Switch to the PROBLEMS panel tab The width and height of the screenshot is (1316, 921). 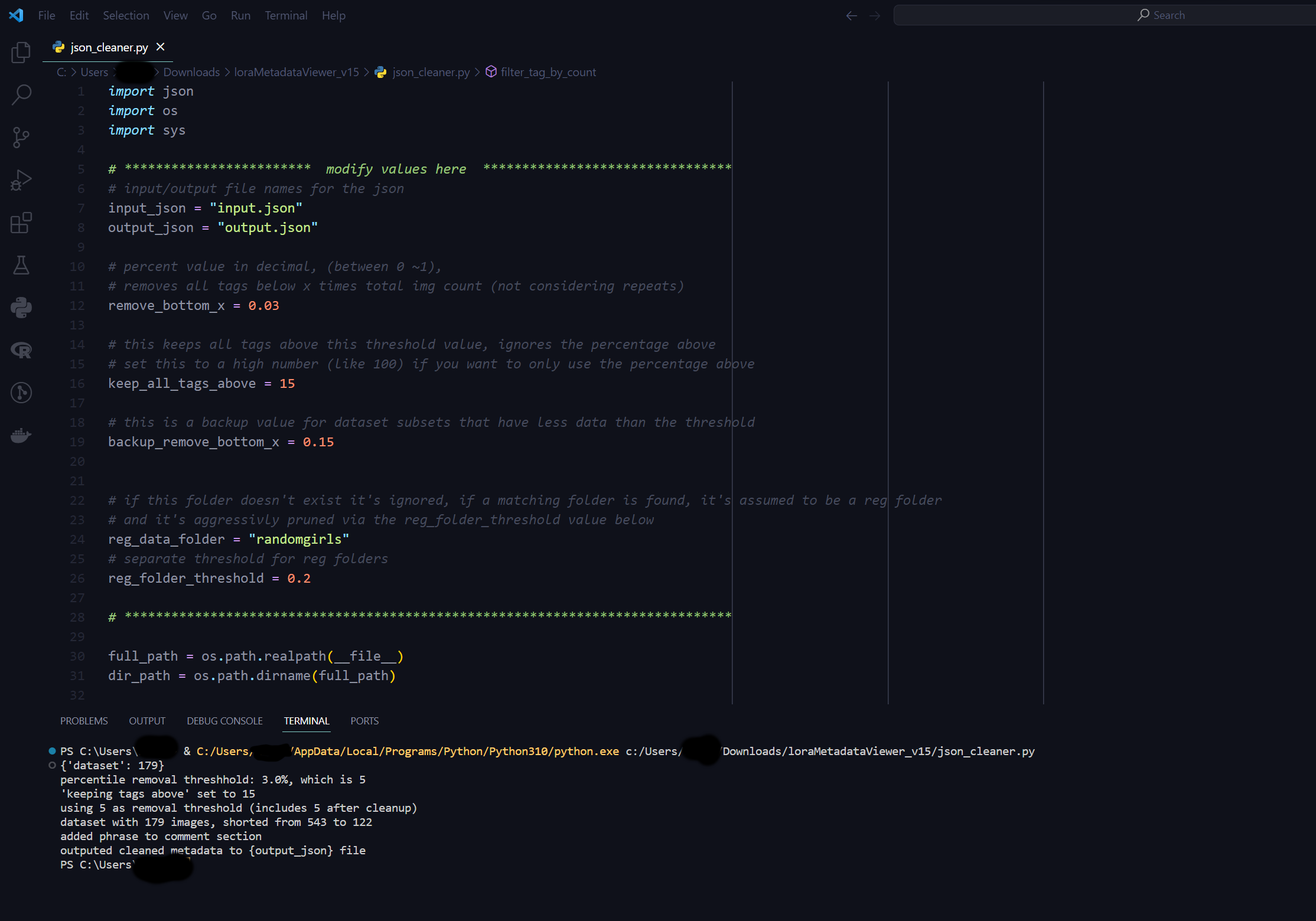[x=84, y=721]
